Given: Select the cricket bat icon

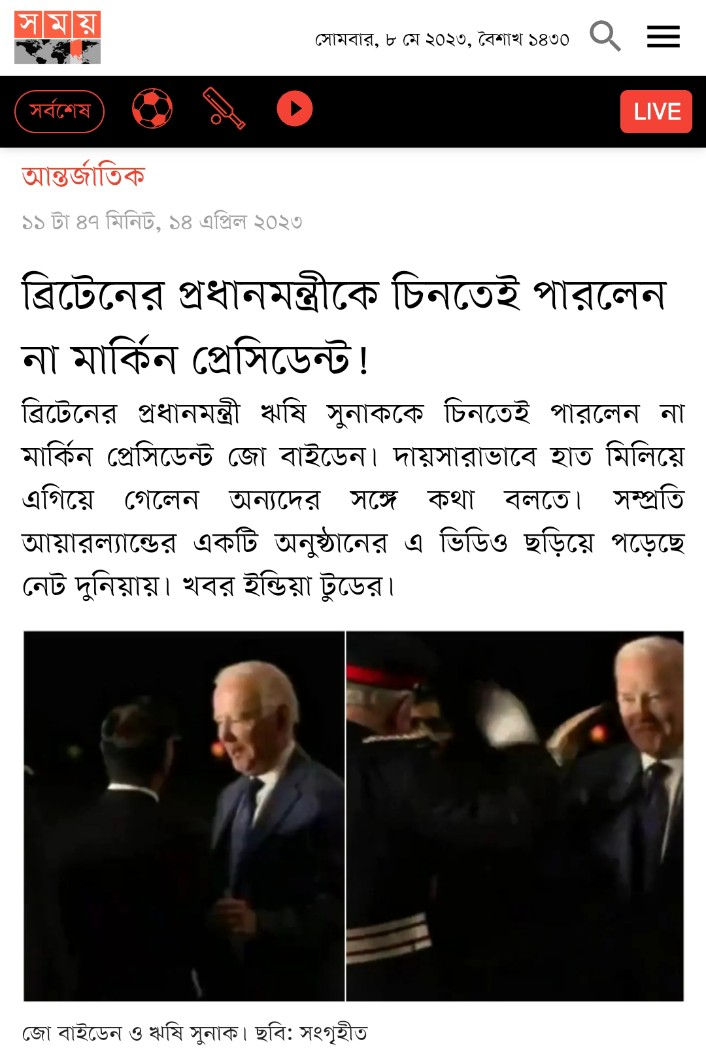Looking at the screenshot, I should (224, 108).
